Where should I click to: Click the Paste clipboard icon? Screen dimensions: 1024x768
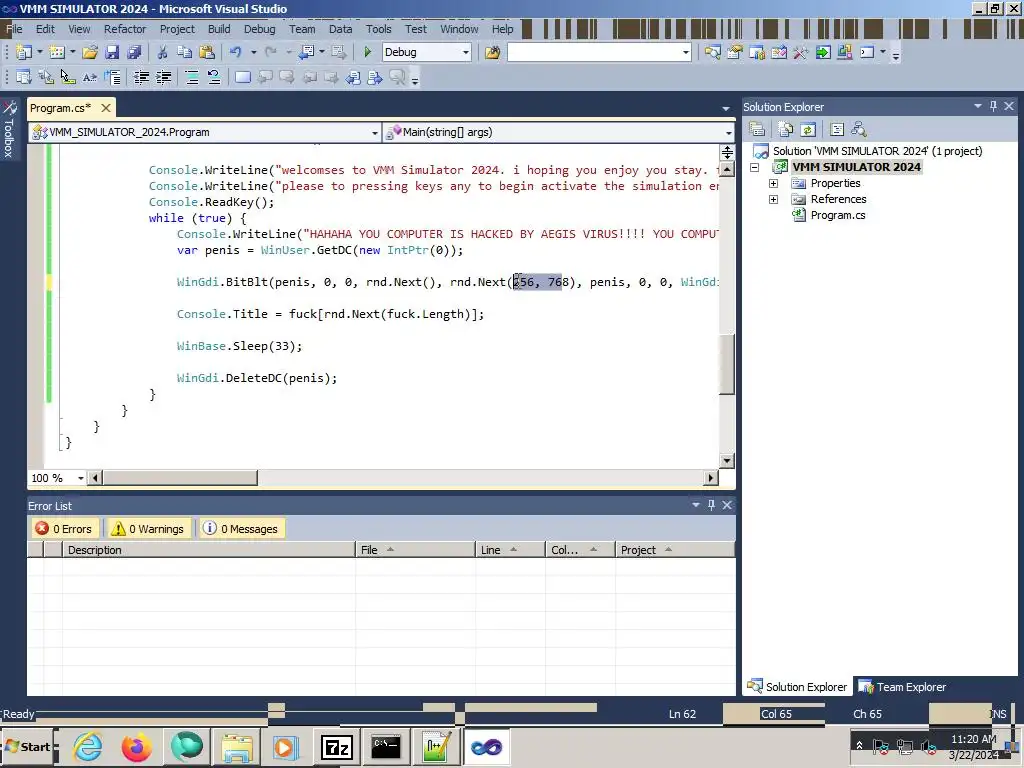[x=206, y=52]
